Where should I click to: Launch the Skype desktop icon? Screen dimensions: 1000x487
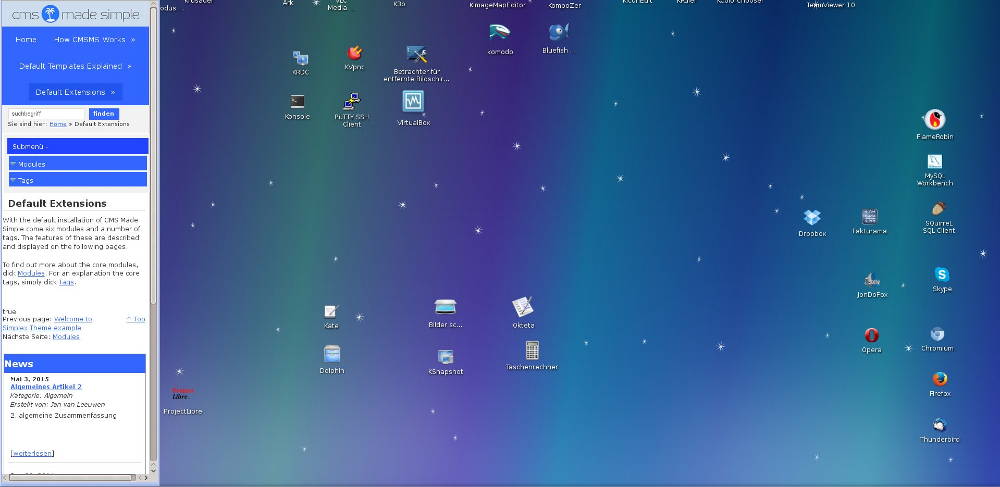tap(941, 275)
